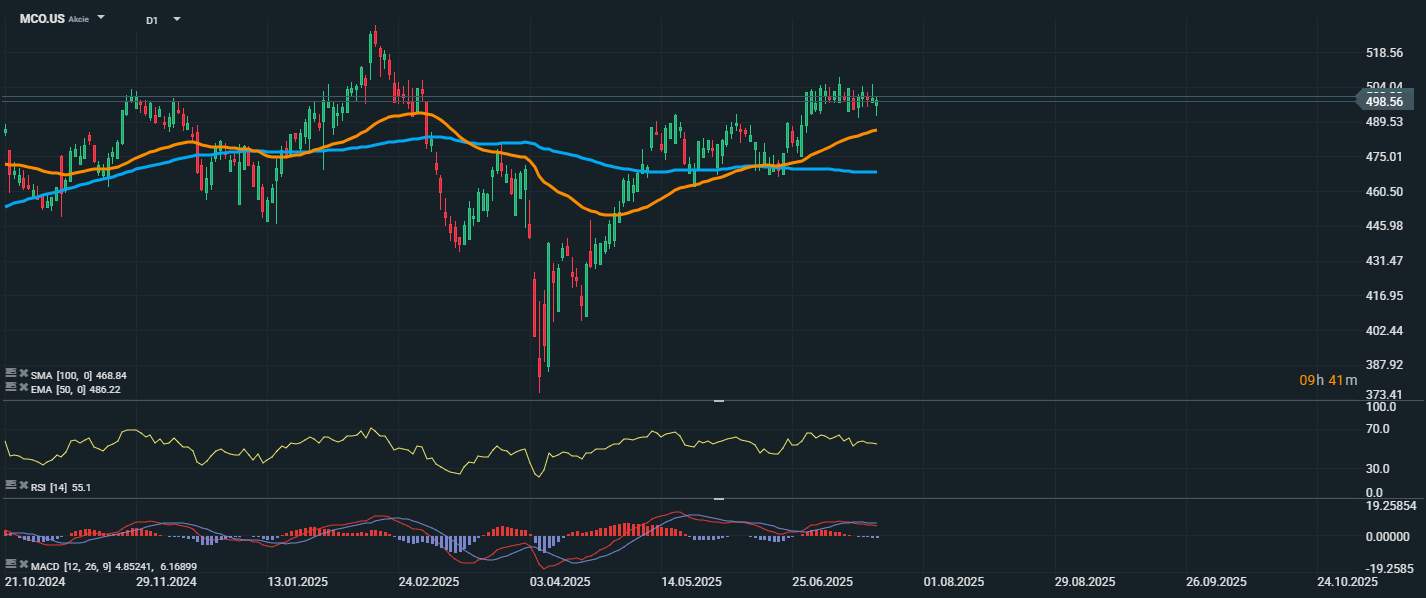Click the 13.01.2025 date label

click(297, 582)
